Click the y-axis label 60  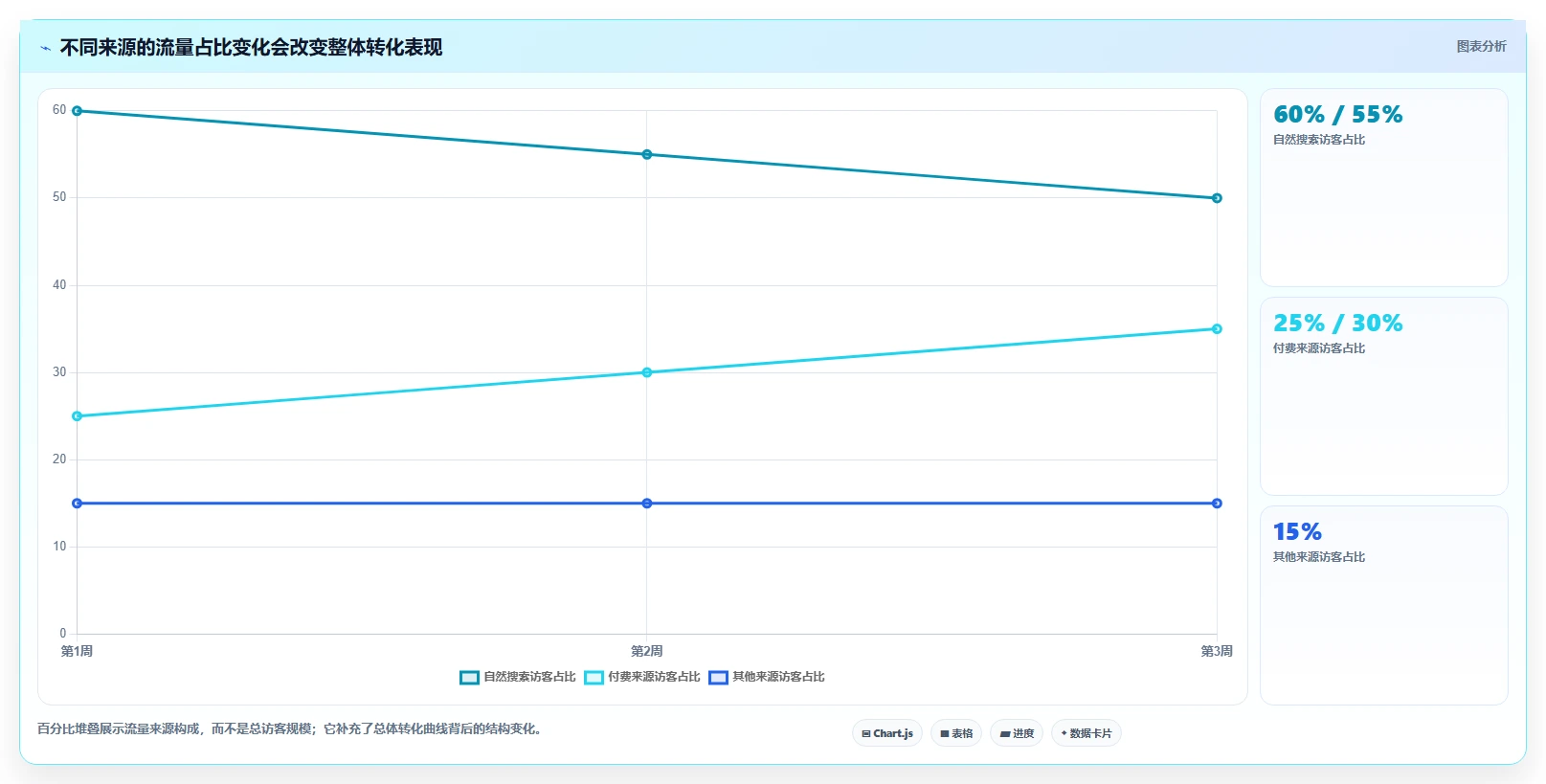coord(59,110)
